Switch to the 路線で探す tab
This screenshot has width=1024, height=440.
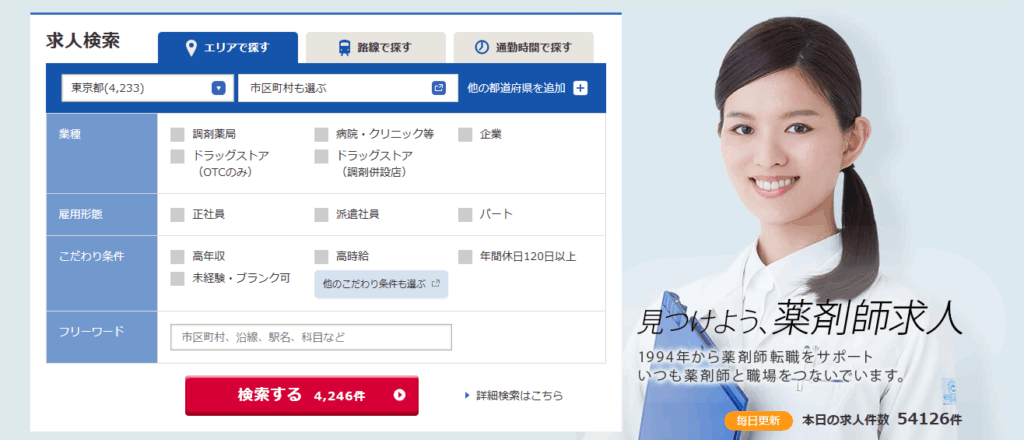click(376, 48)
